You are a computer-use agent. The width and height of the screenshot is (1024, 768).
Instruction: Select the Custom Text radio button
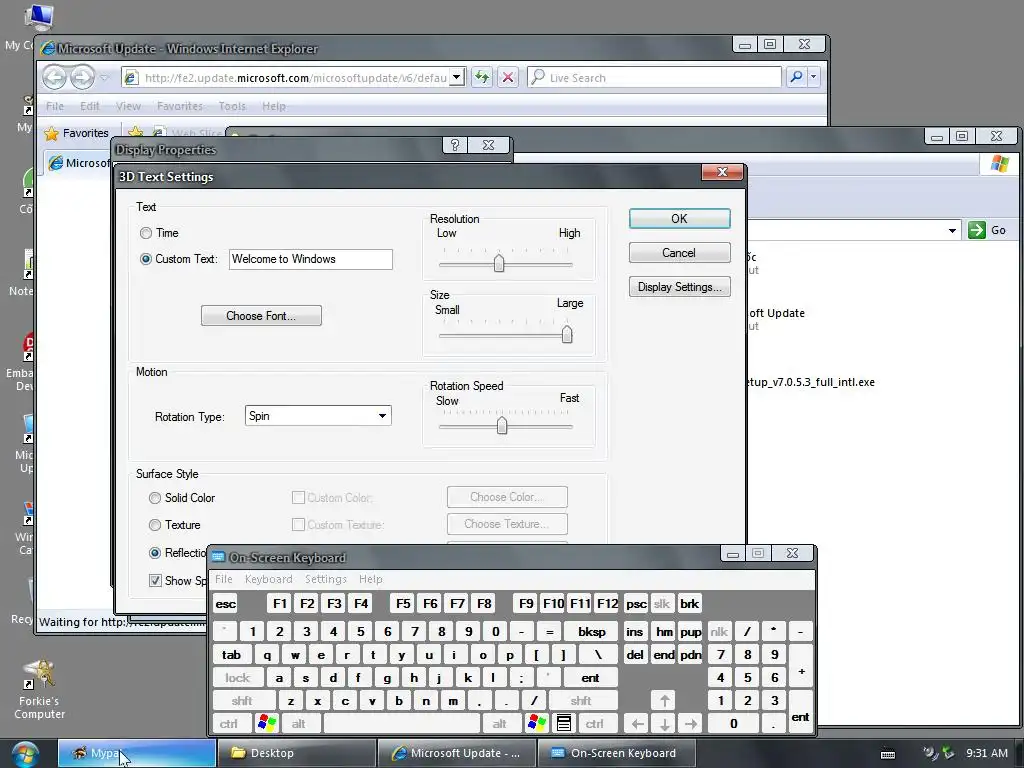pos(146,259)
